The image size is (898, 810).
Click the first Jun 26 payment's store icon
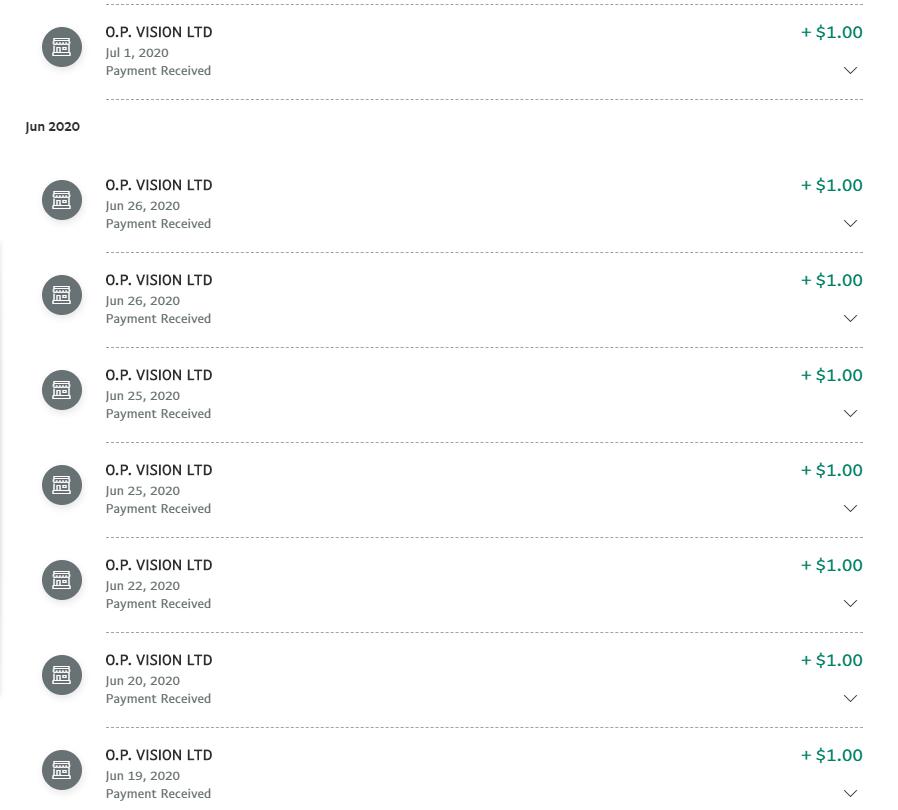[62, 200]
